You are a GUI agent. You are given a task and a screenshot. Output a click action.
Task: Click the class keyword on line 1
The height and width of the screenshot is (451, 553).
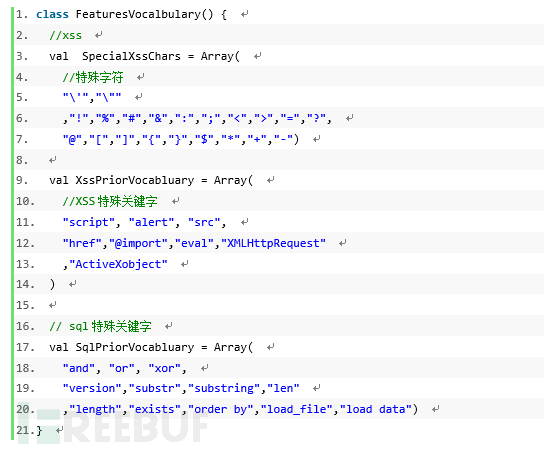click(x=52, y=14)
